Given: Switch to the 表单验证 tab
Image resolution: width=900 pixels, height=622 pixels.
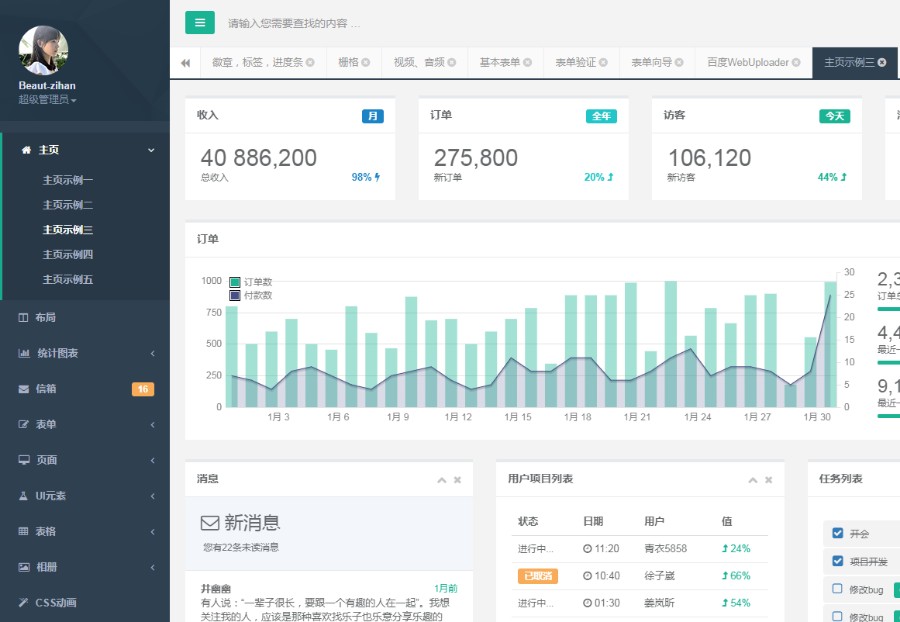Looking at the screenshot, I should (576, 63).
